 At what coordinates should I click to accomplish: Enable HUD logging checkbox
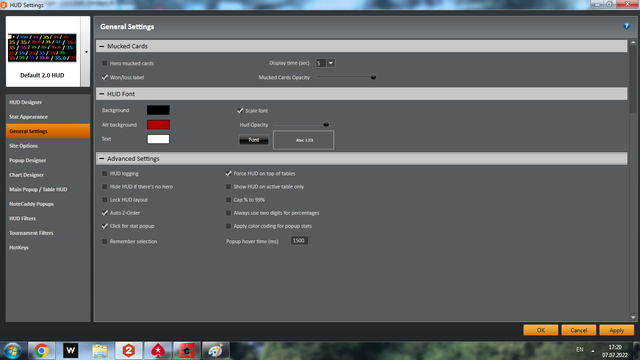point(105,173)
